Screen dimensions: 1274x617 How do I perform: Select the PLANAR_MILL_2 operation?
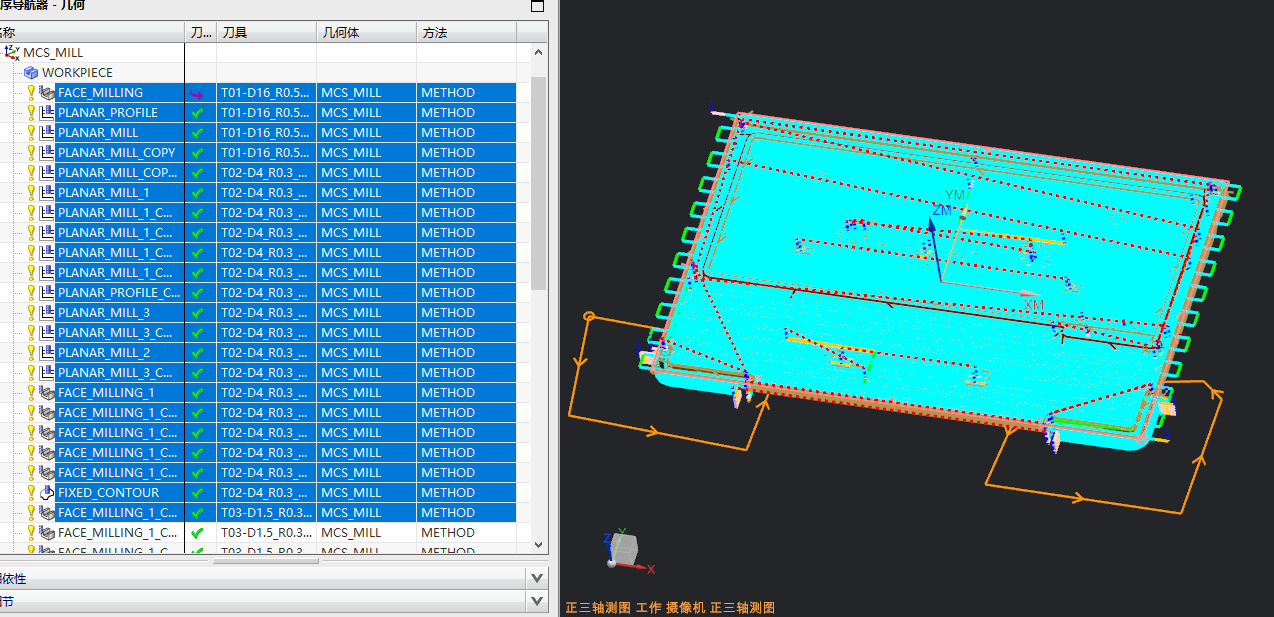pos(104,352)
